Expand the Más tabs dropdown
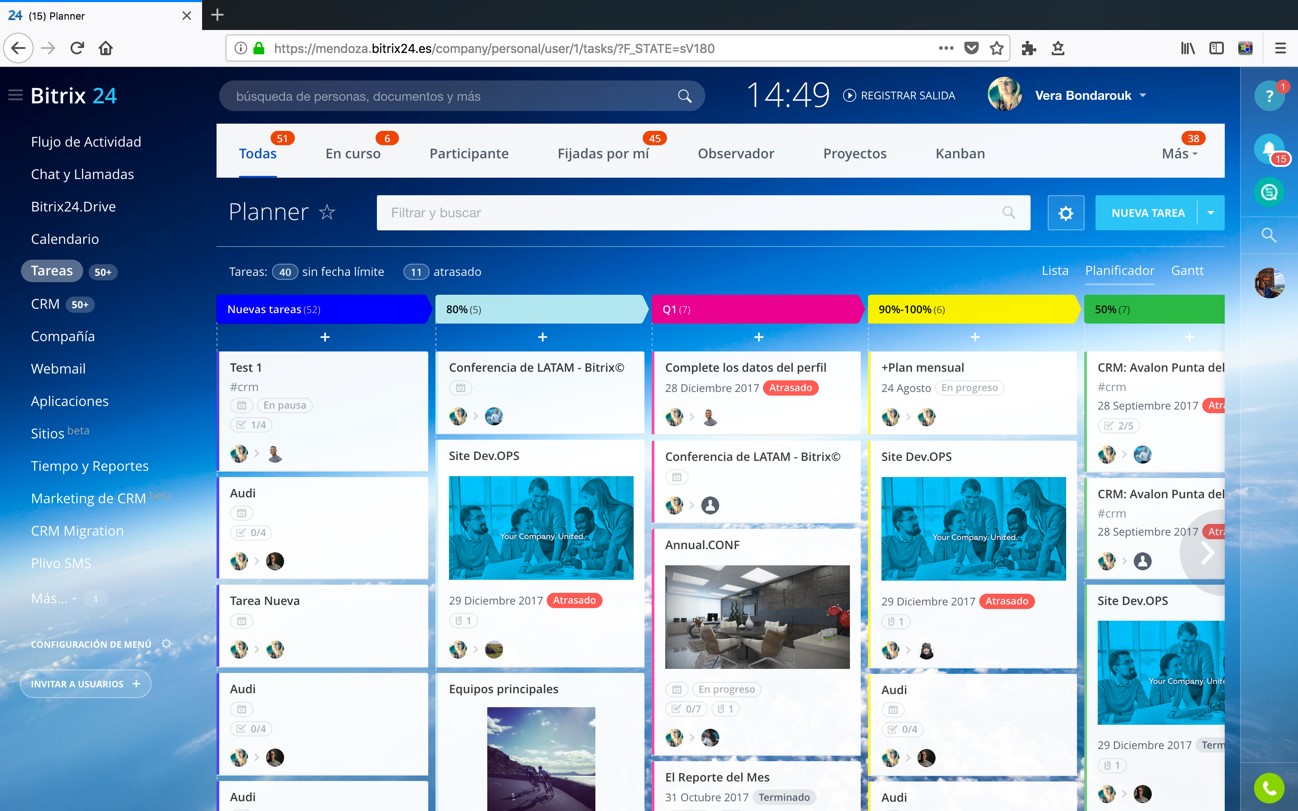This screenshot has height=811, width=1298. coord(1179,154)
